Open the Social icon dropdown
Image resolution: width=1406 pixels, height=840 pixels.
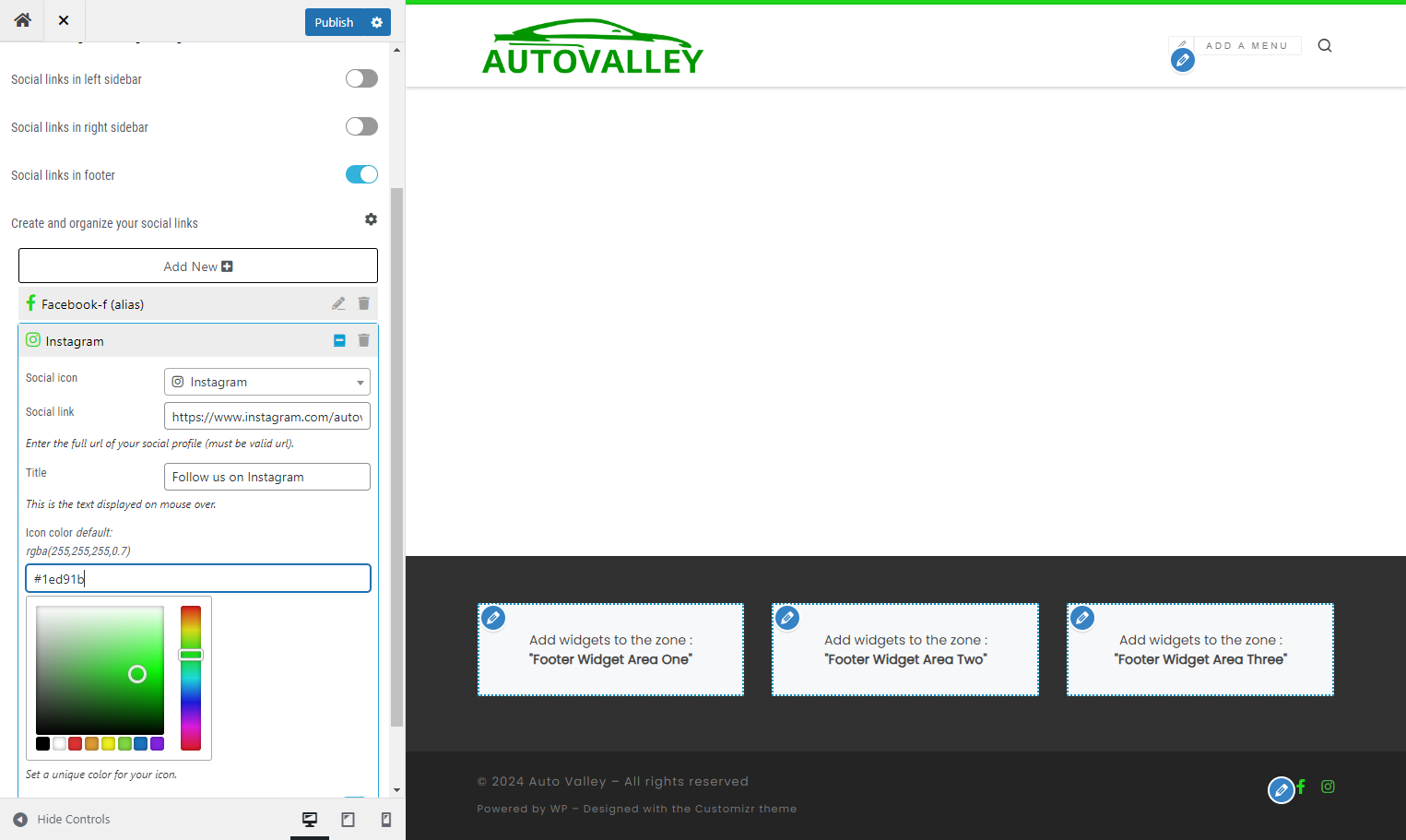[267, 382]
